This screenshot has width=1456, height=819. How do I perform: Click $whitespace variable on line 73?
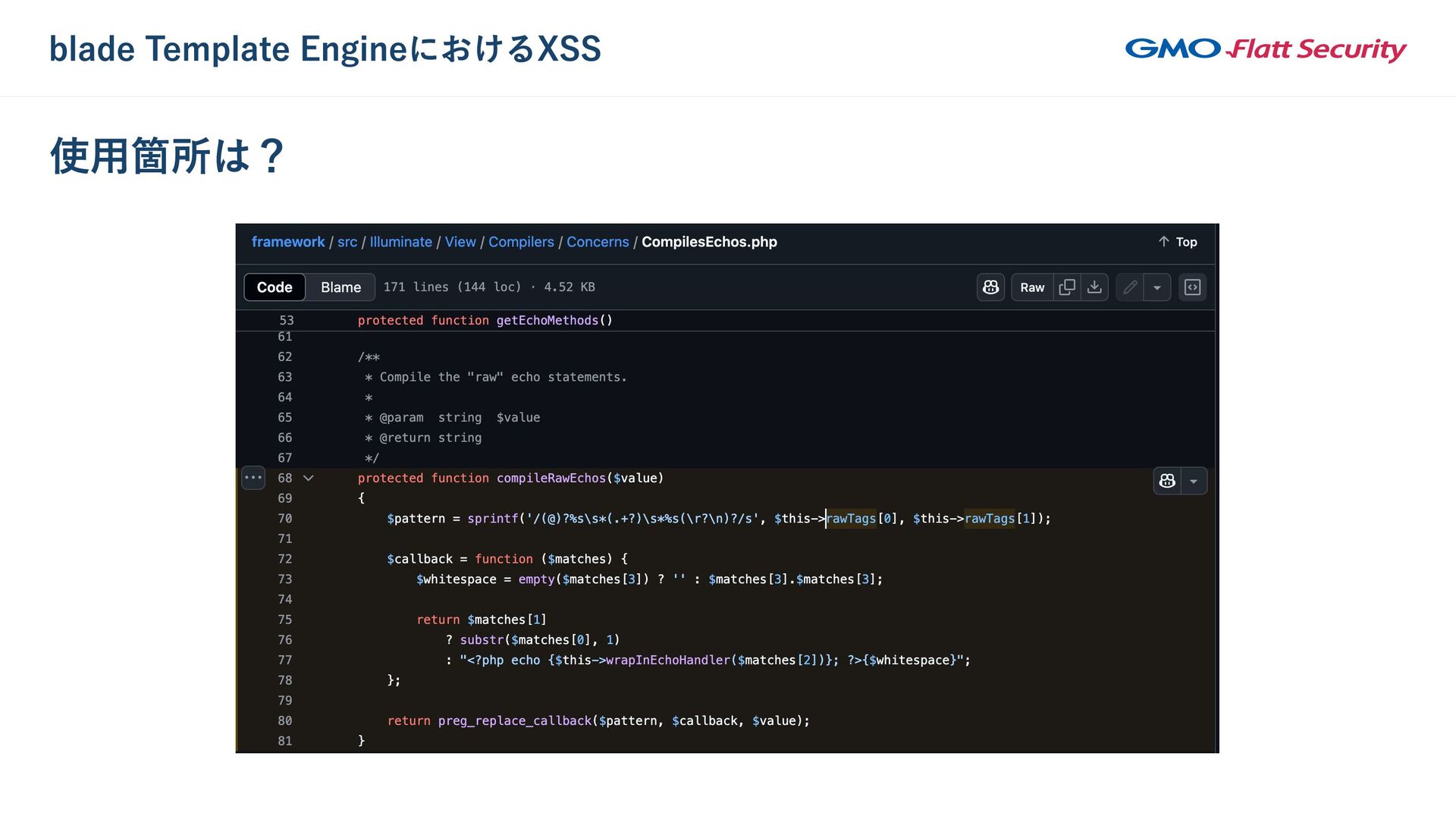457,579
